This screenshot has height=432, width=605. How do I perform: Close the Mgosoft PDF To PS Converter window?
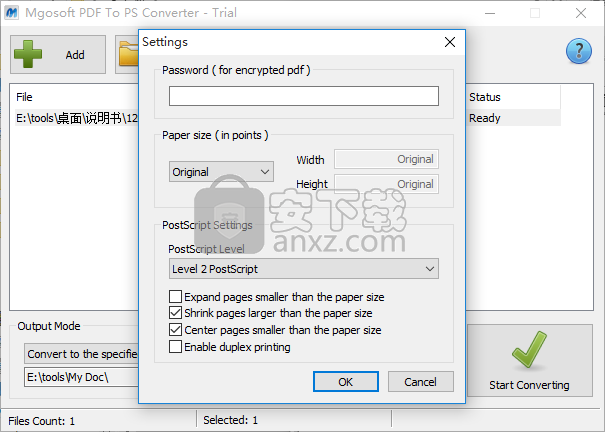581,13
